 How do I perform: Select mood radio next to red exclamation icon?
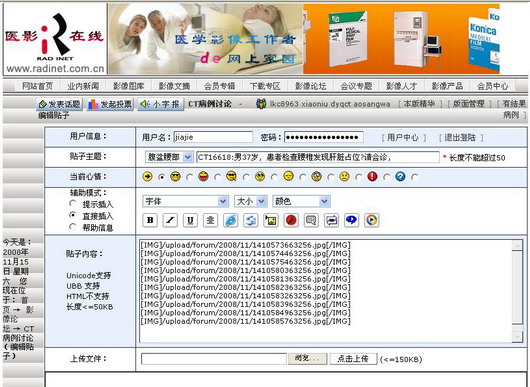click(387, 177)
